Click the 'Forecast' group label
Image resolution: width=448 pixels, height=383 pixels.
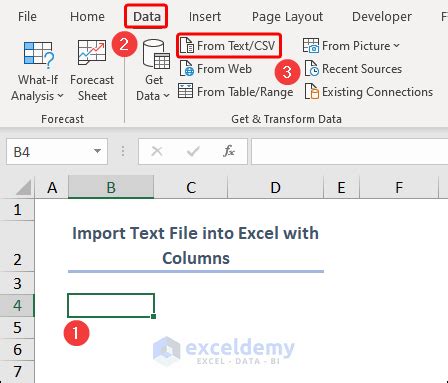62,119
